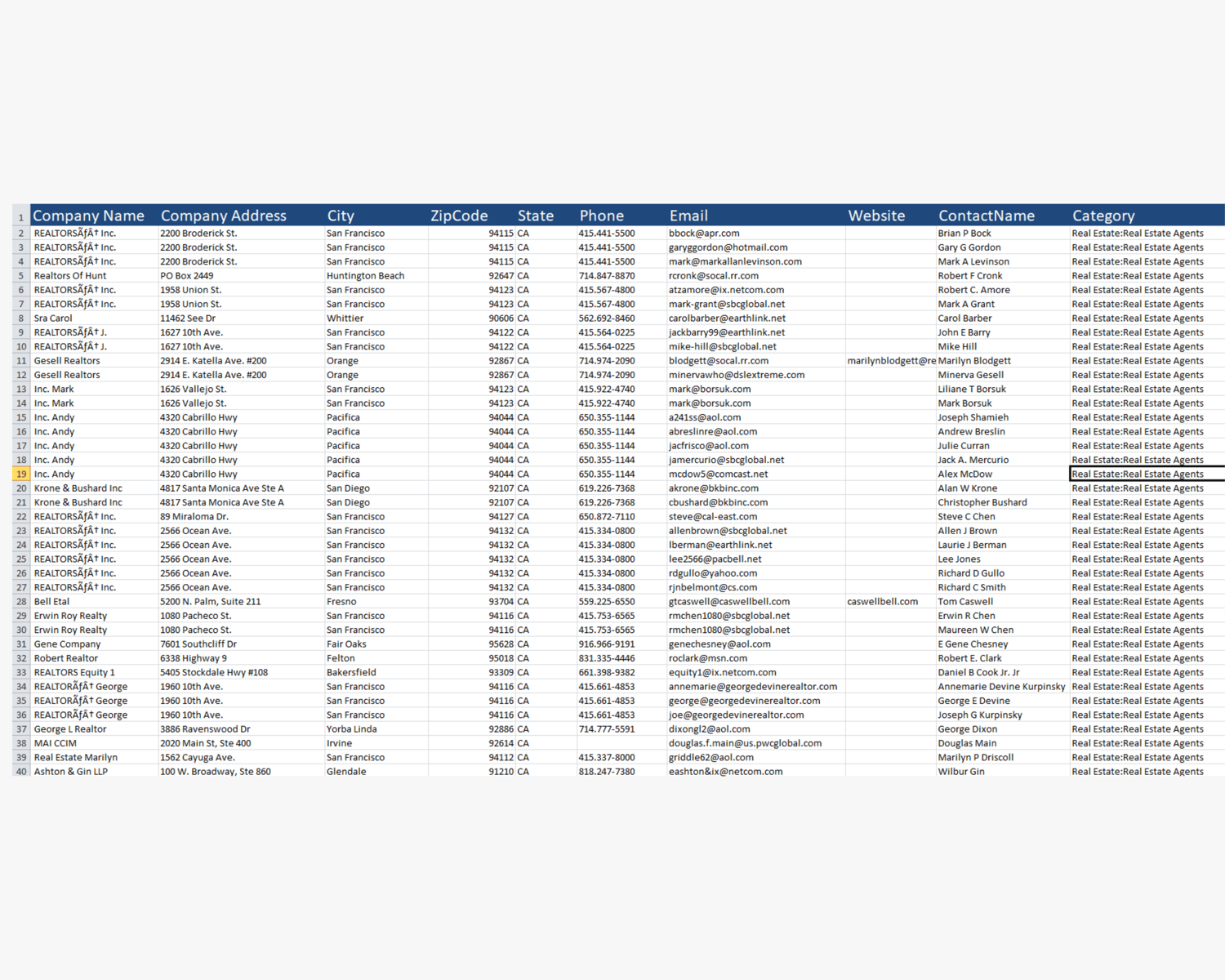Select the State header cell
Viewport: 1225px width, 980px height.
pos(546,216)
